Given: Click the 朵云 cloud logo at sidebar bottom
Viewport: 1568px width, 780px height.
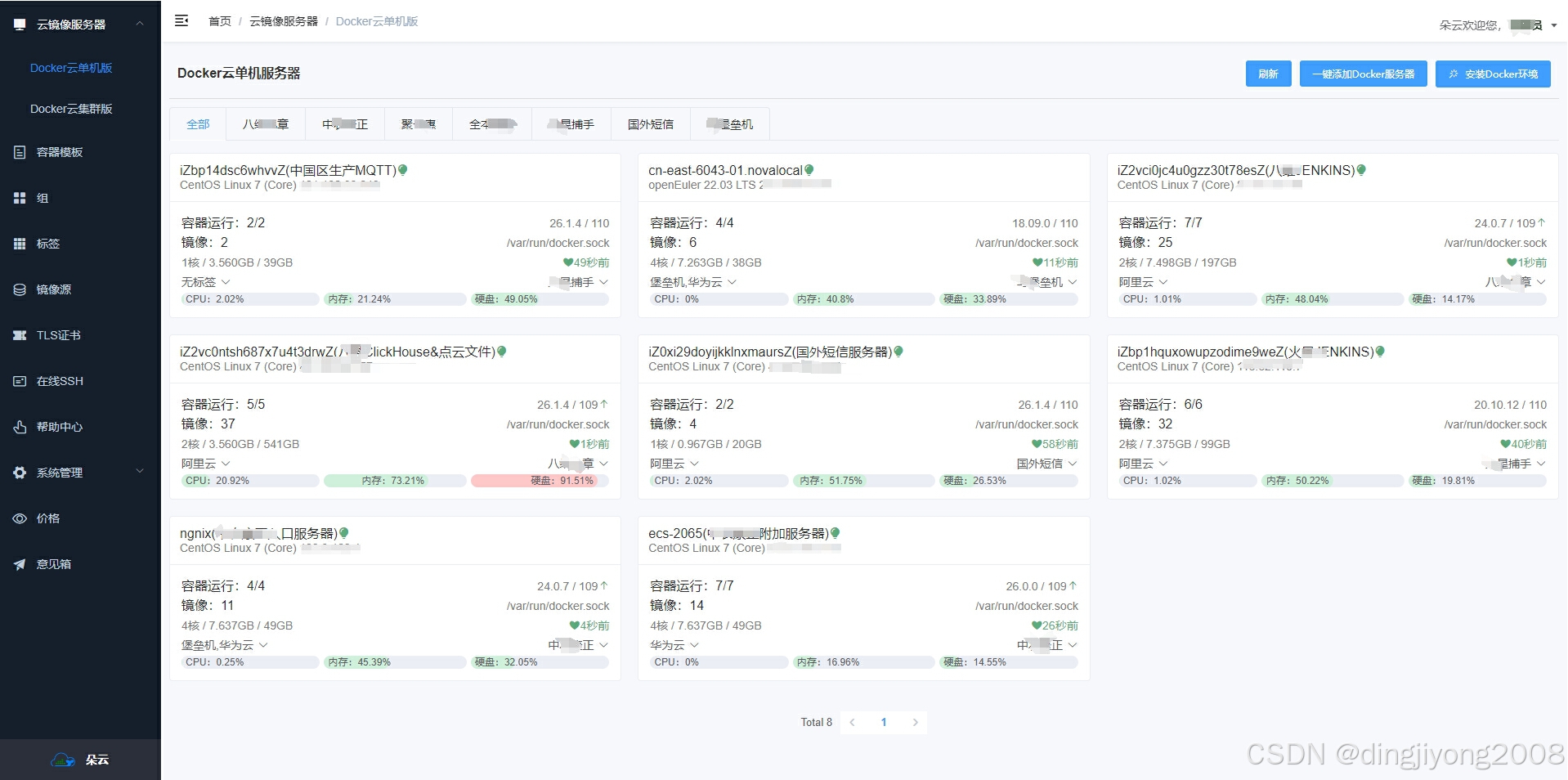Looking at the screenshot, I should pyautogui.click(x=63, y=760).
